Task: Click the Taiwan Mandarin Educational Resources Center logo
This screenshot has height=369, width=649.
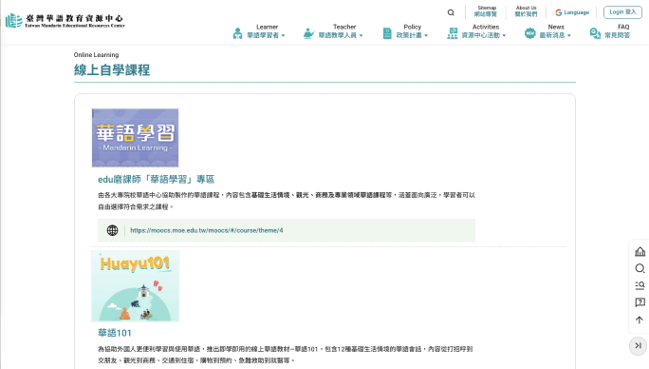Action: [x=65, y=20]
